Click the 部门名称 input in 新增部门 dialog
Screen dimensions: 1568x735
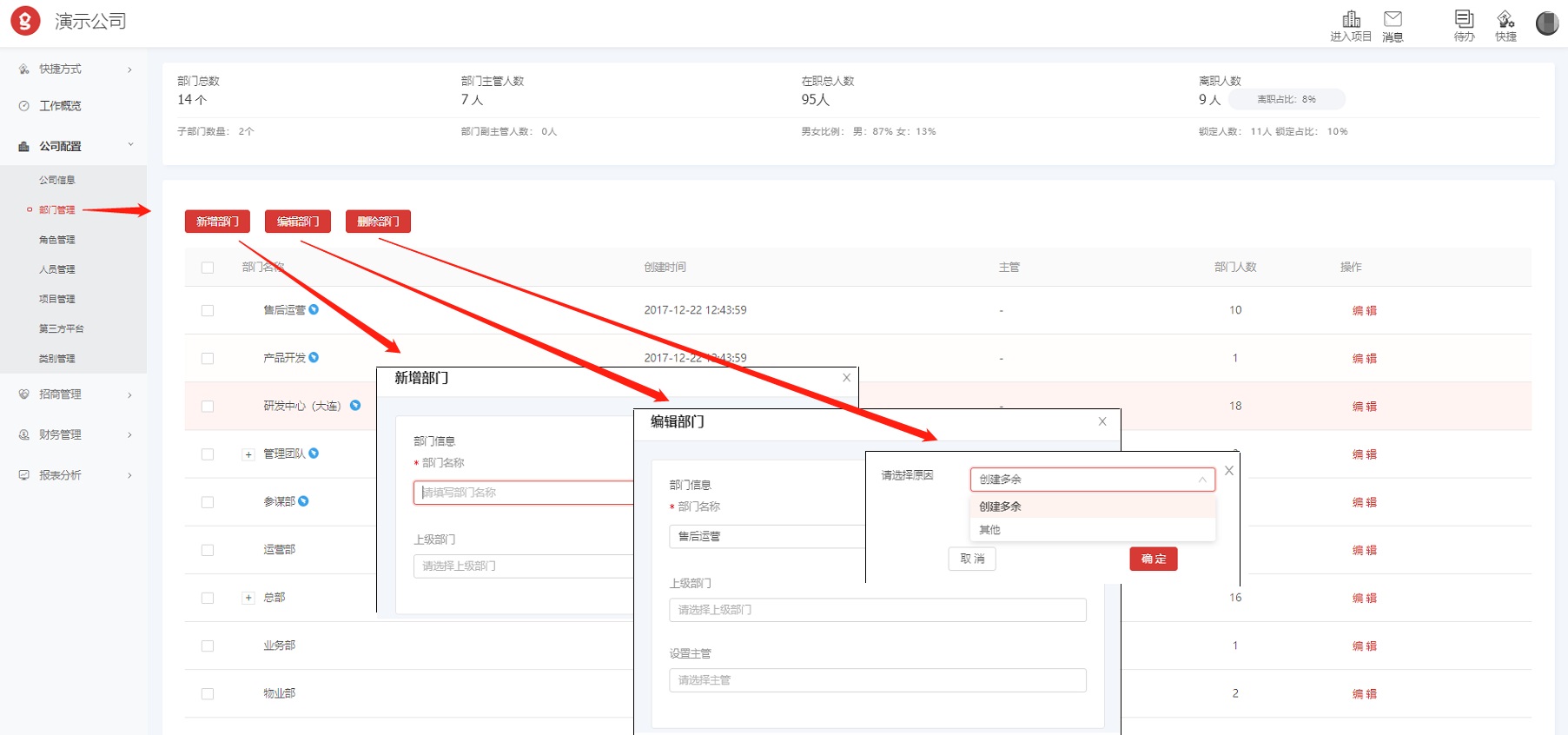[x=523, y=493]
